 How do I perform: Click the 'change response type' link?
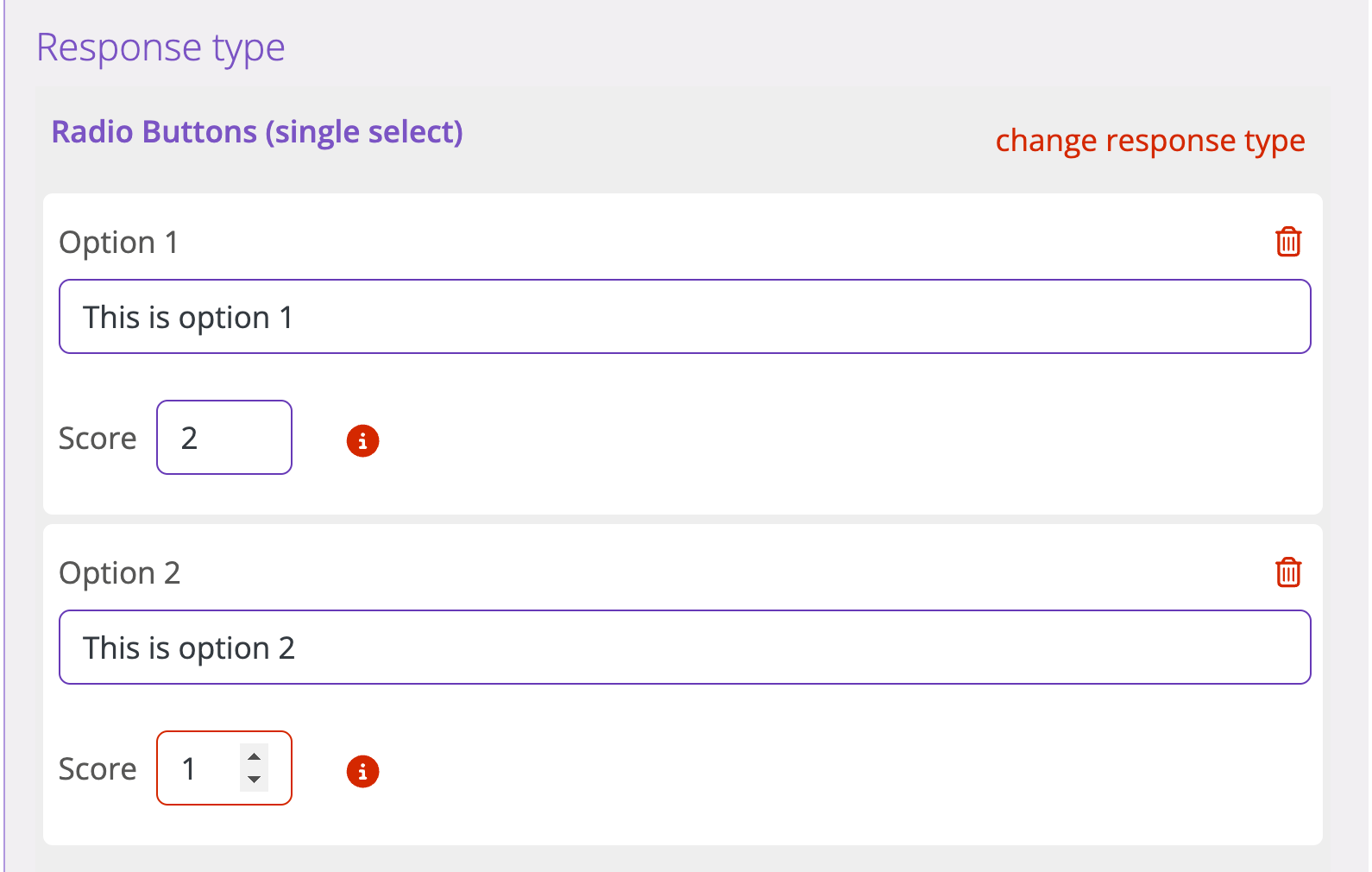[1150, 141]
